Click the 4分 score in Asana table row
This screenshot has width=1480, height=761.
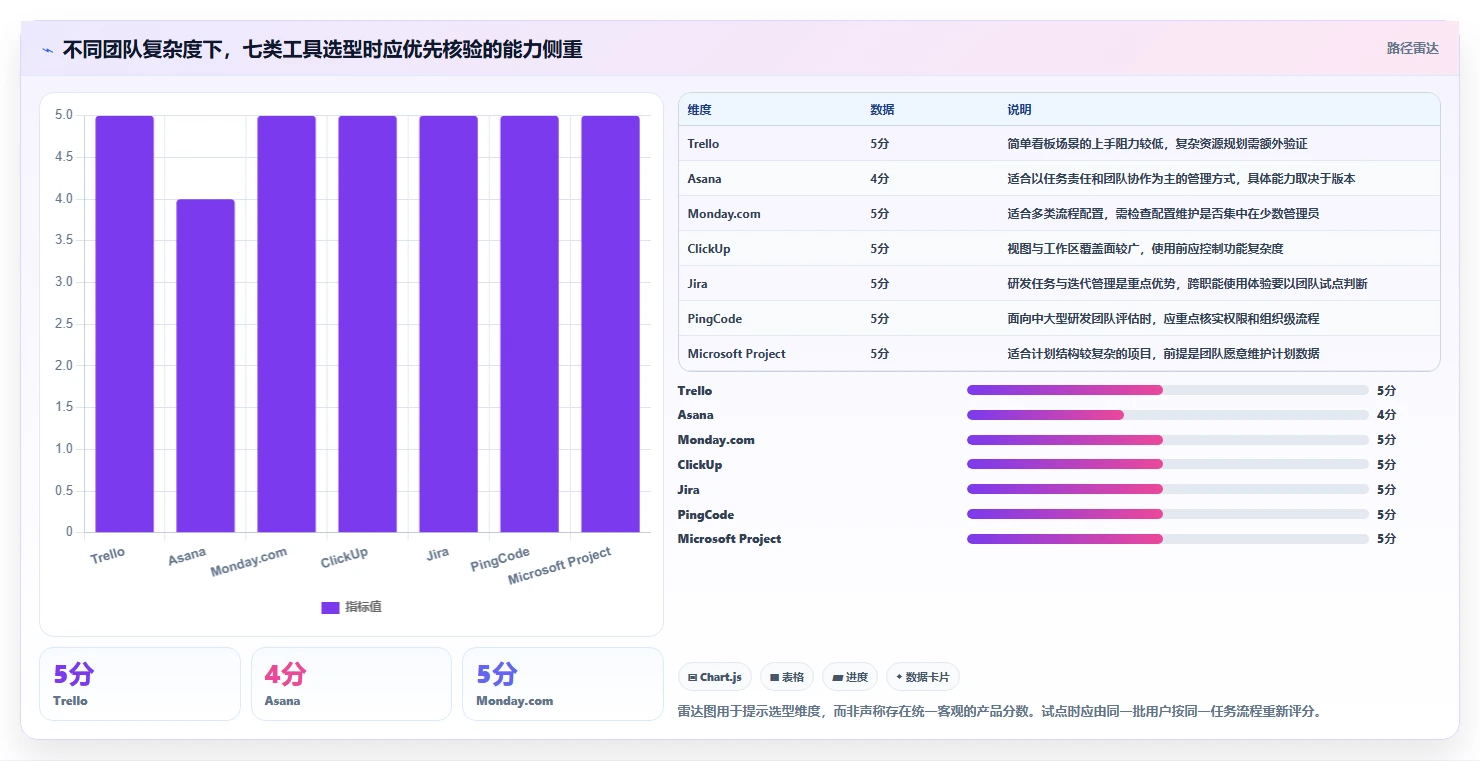pos(879,179)
